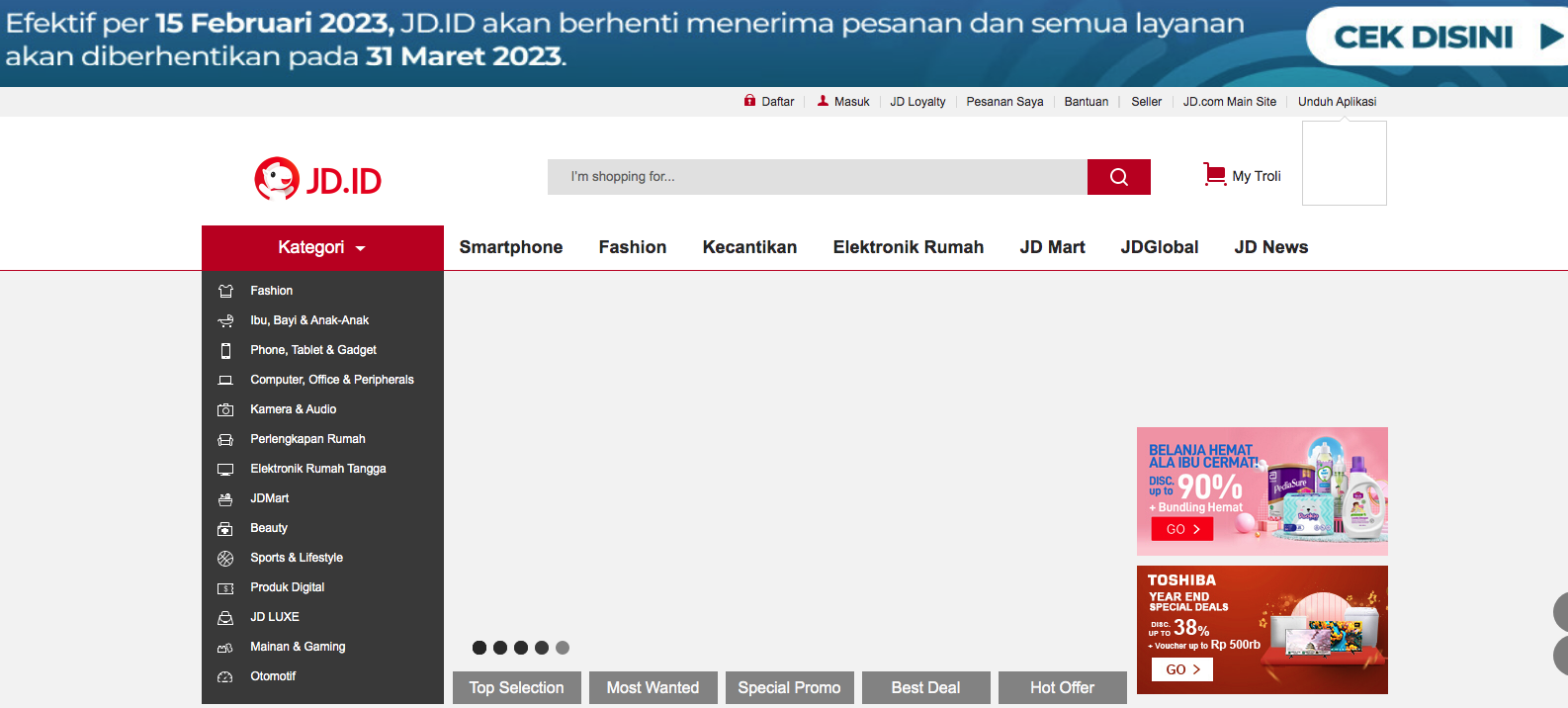Image resolution: width=1568 pixels, height=708 pixels.
Task: Click the sofa icon beside Perlengkapan Rumah
Action: pyautogui.click(x=225, y=439)
